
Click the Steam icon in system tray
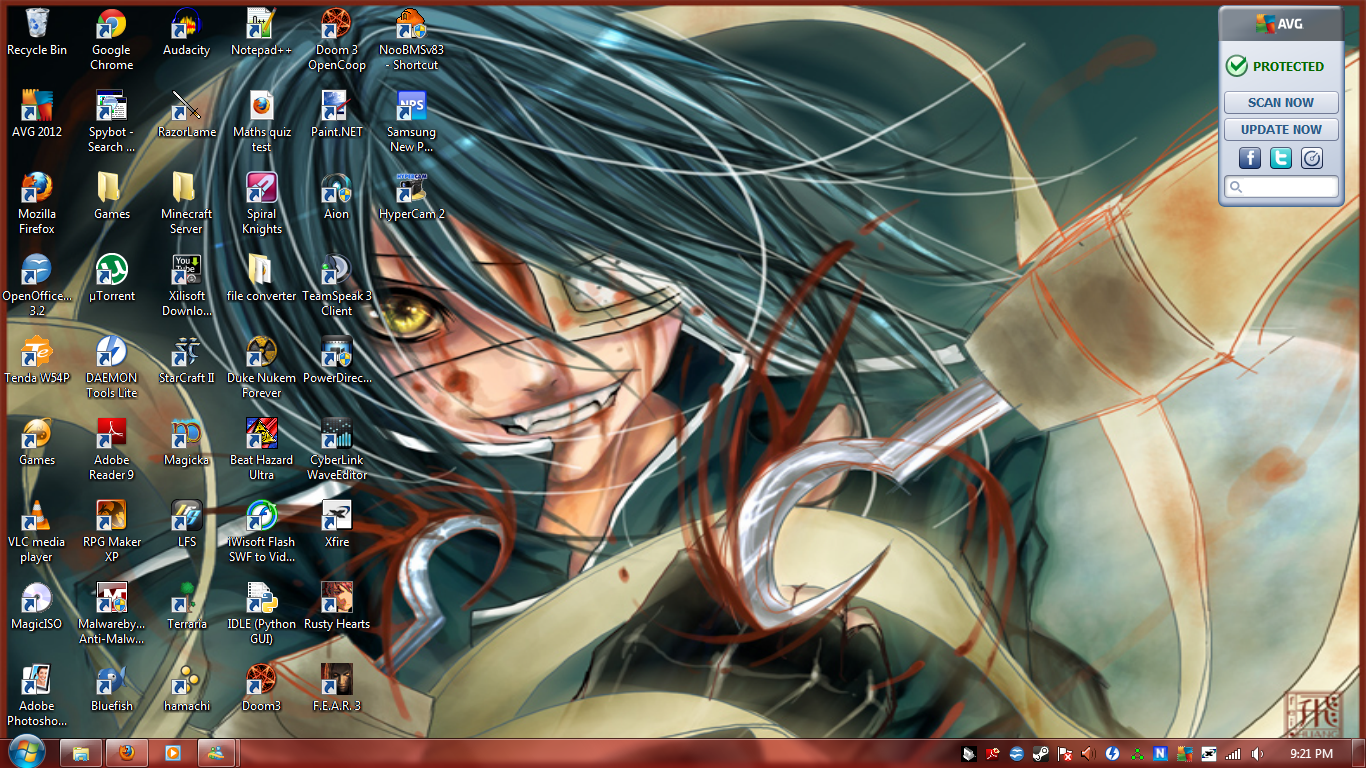[1040, 753]
